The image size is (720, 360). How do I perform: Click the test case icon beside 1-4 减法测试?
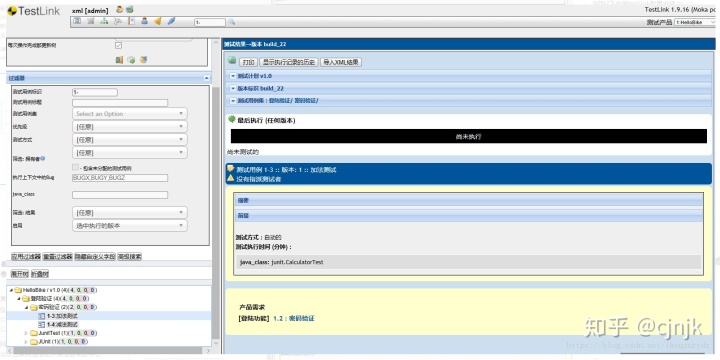41,324
